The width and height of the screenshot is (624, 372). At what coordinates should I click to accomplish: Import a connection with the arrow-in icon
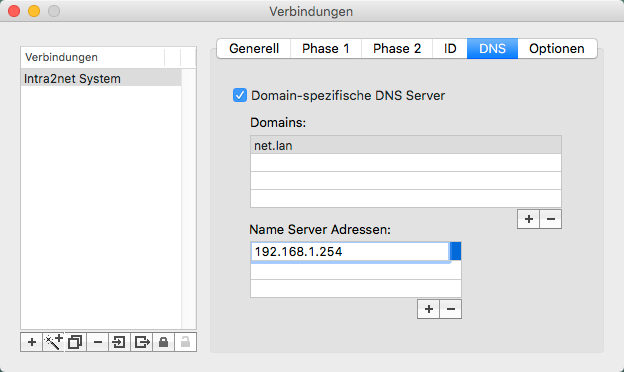pos(119,342)
